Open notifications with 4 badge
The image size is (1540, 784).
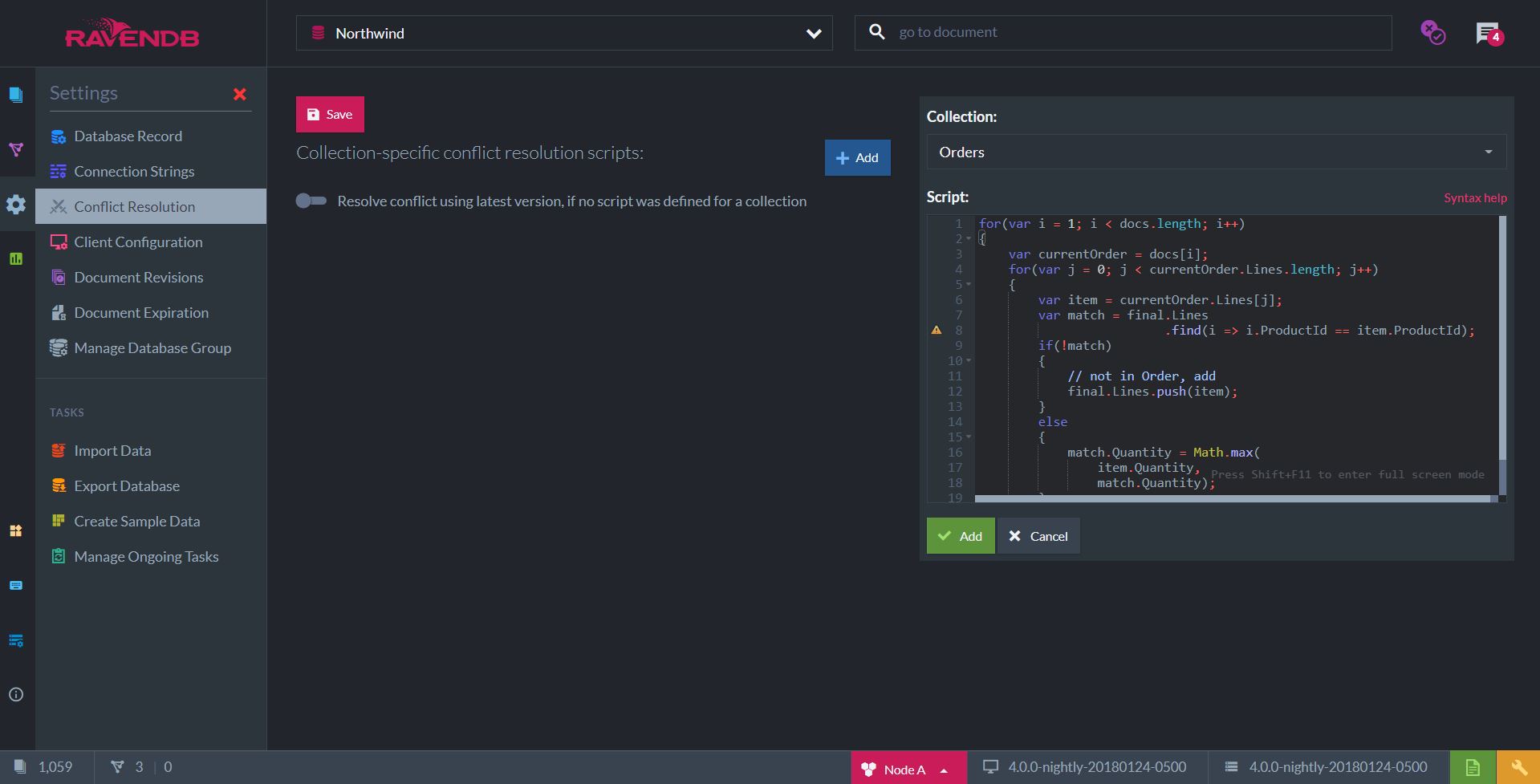[1489, 34]
